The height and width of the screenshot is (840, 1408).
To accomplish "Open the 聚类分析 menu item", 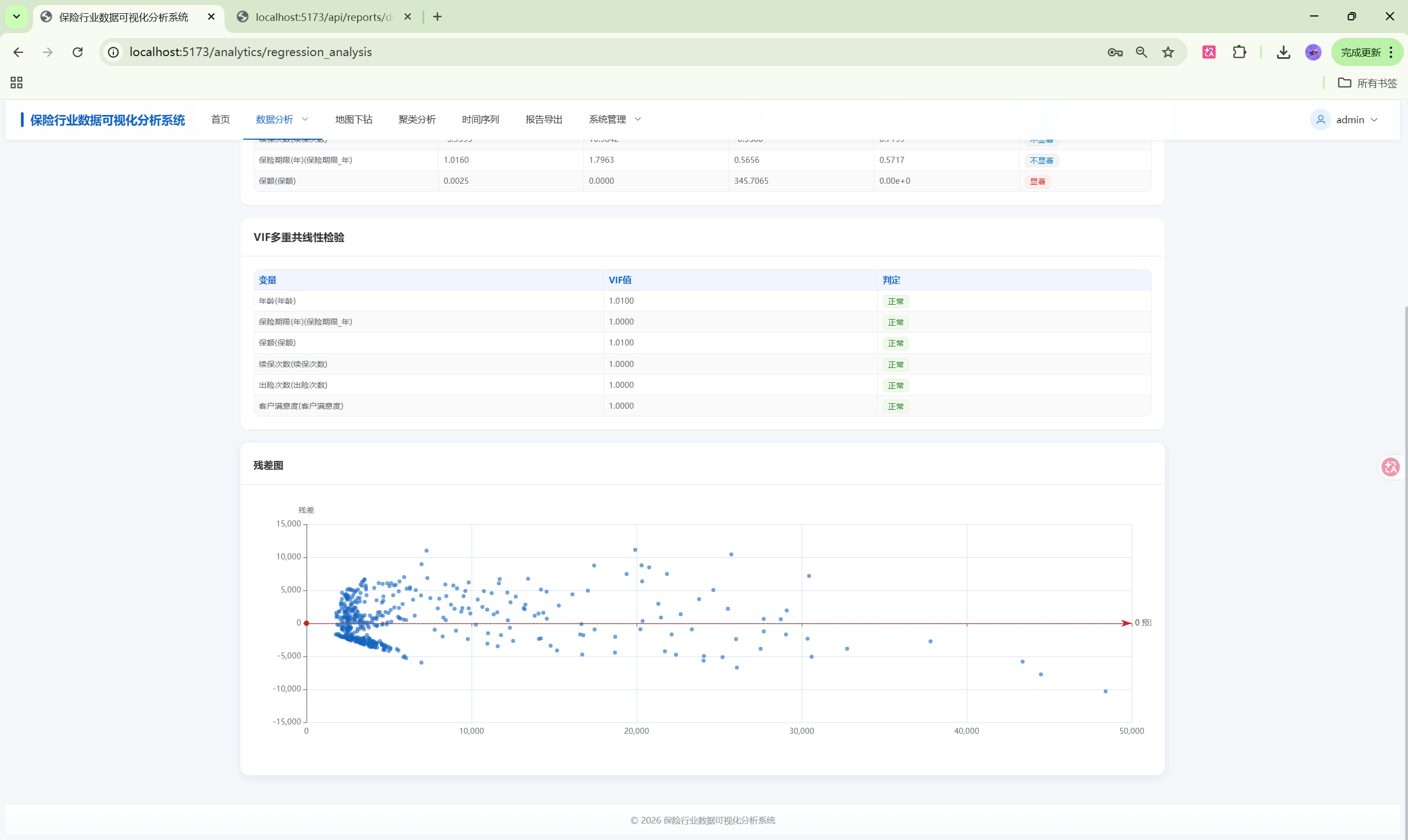I will pos(417,119).
